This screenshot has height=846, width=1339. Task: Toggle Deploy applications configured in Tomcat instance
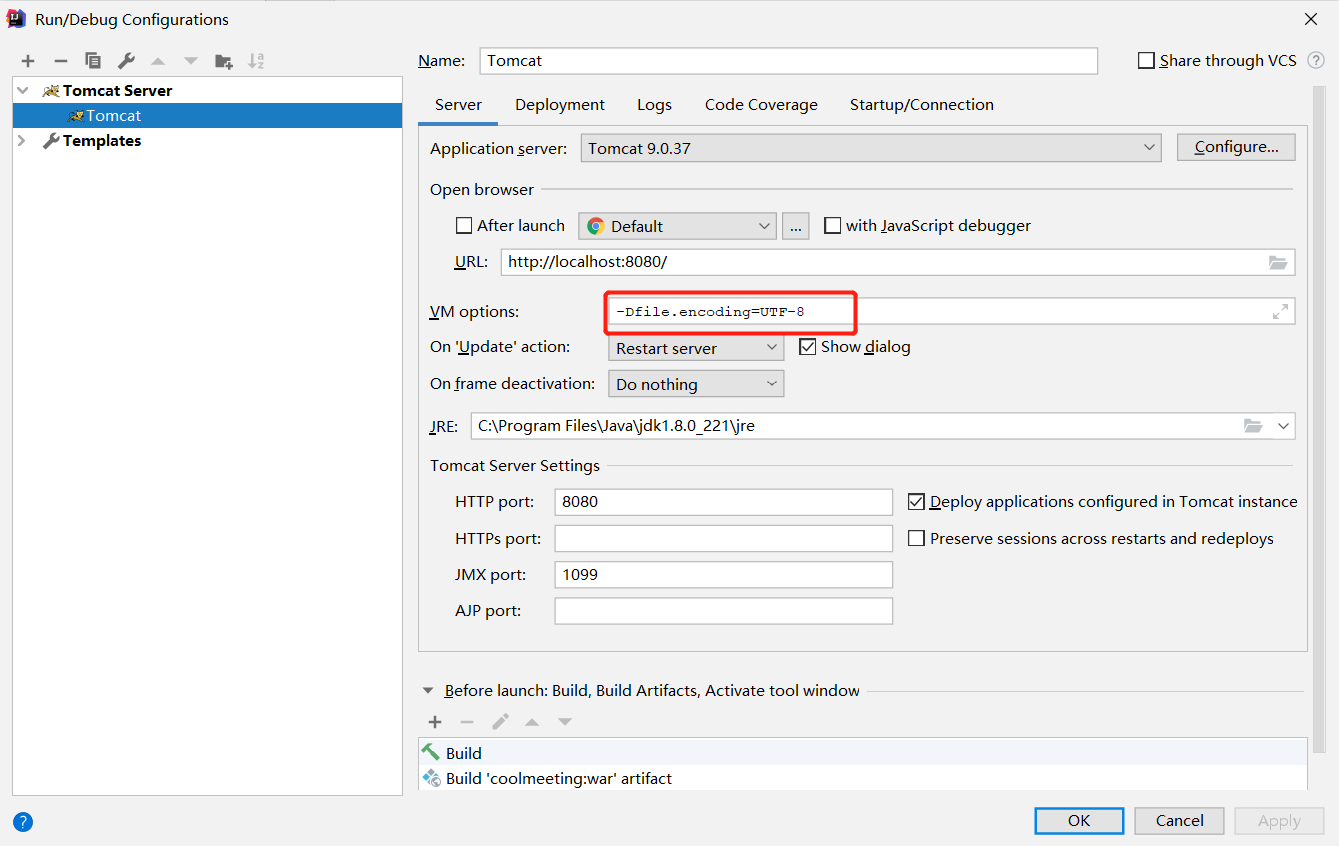pos(916,502)
